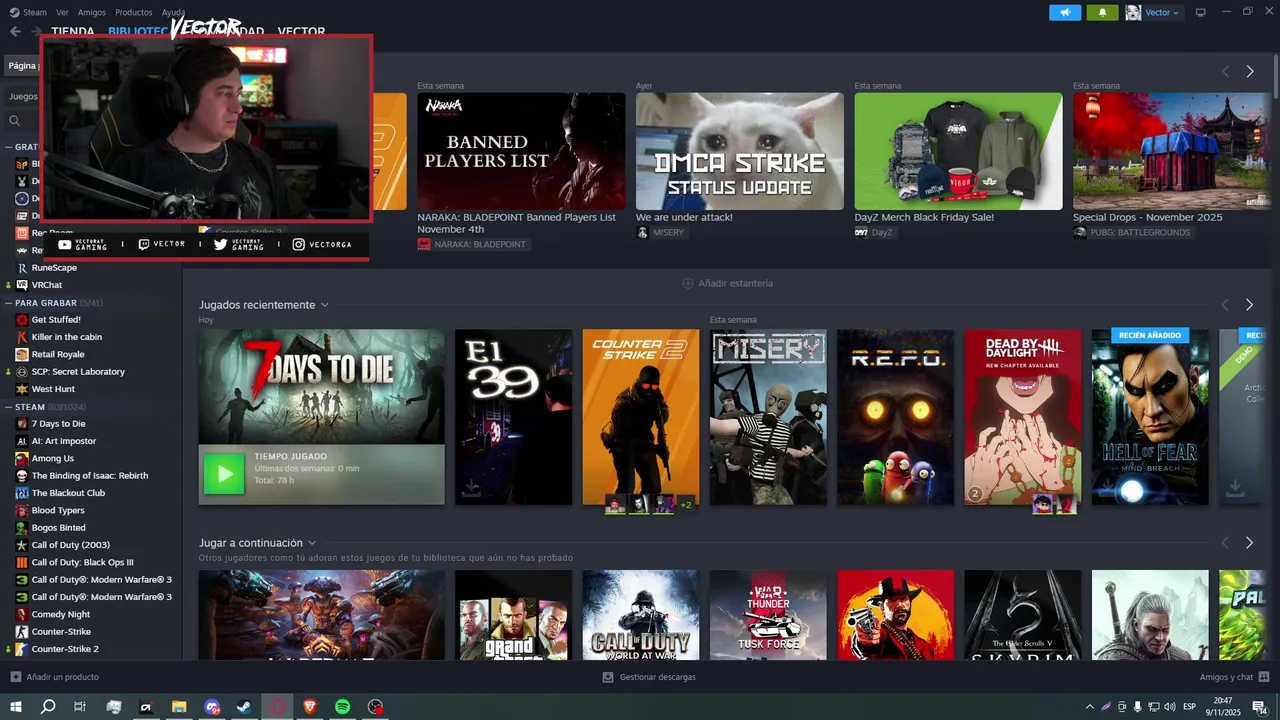Viewport: 1280px width, 720px height.
Task: Click the plus icon beside Añadir un producto
Action: click(15, 677)
